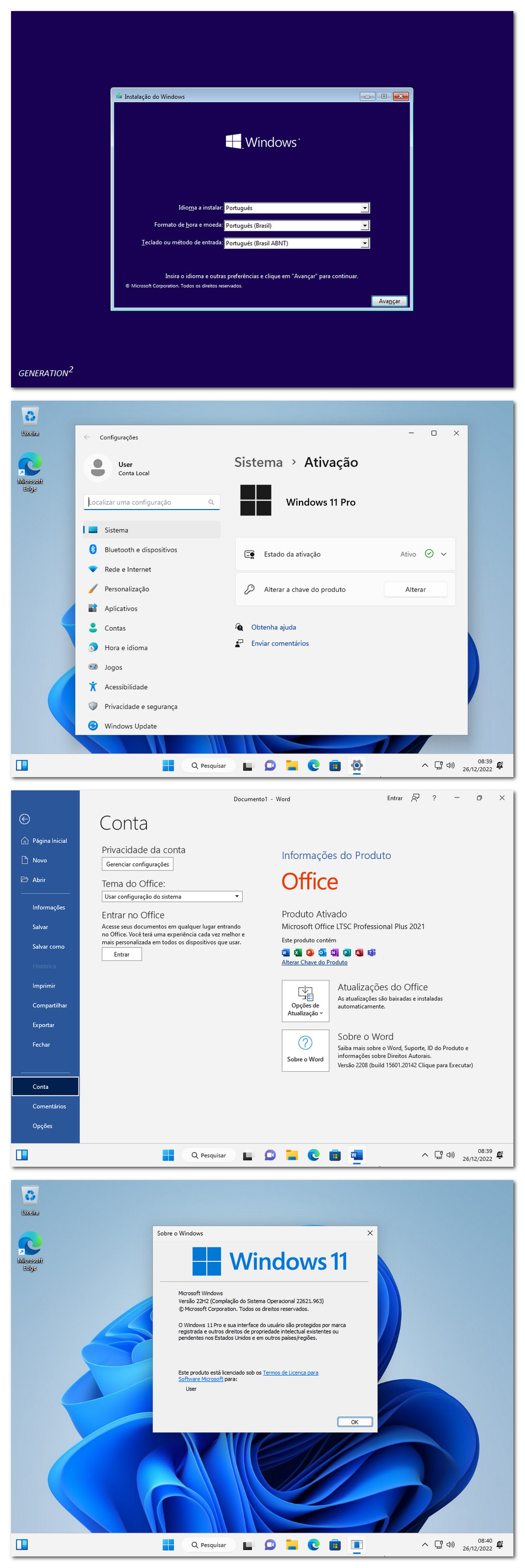
Task: Click the Word icon under 'Este produto contém'
Action: click(286, 953)
